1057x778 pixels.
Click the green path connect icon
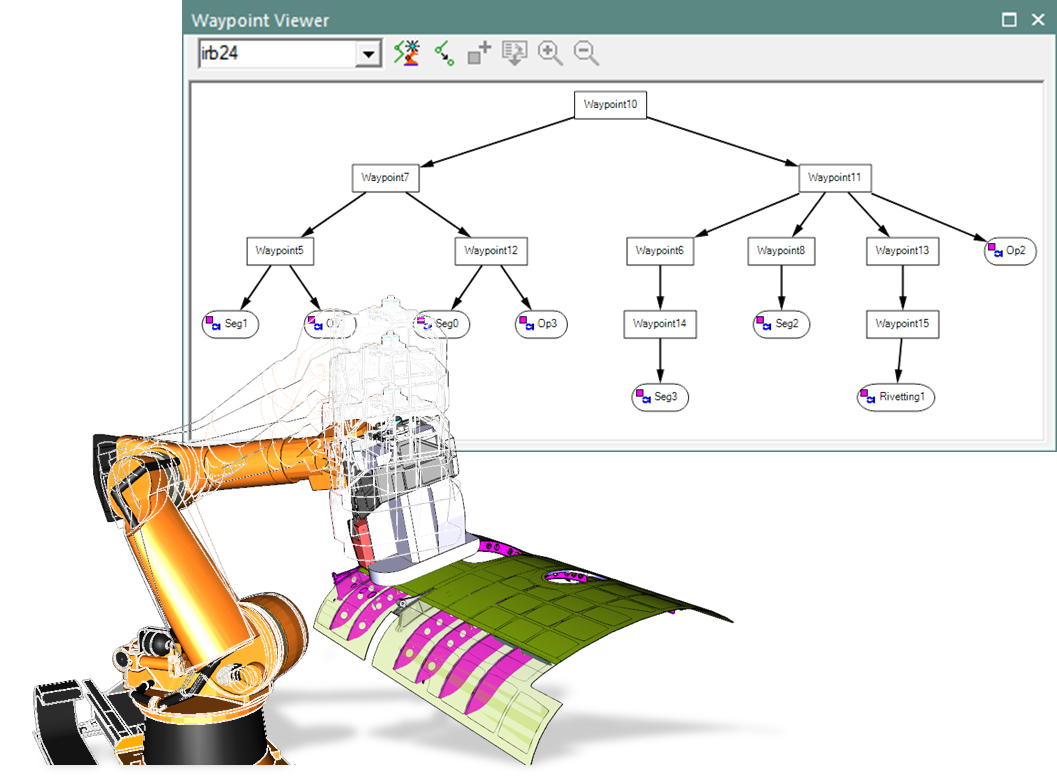point(444,53)
